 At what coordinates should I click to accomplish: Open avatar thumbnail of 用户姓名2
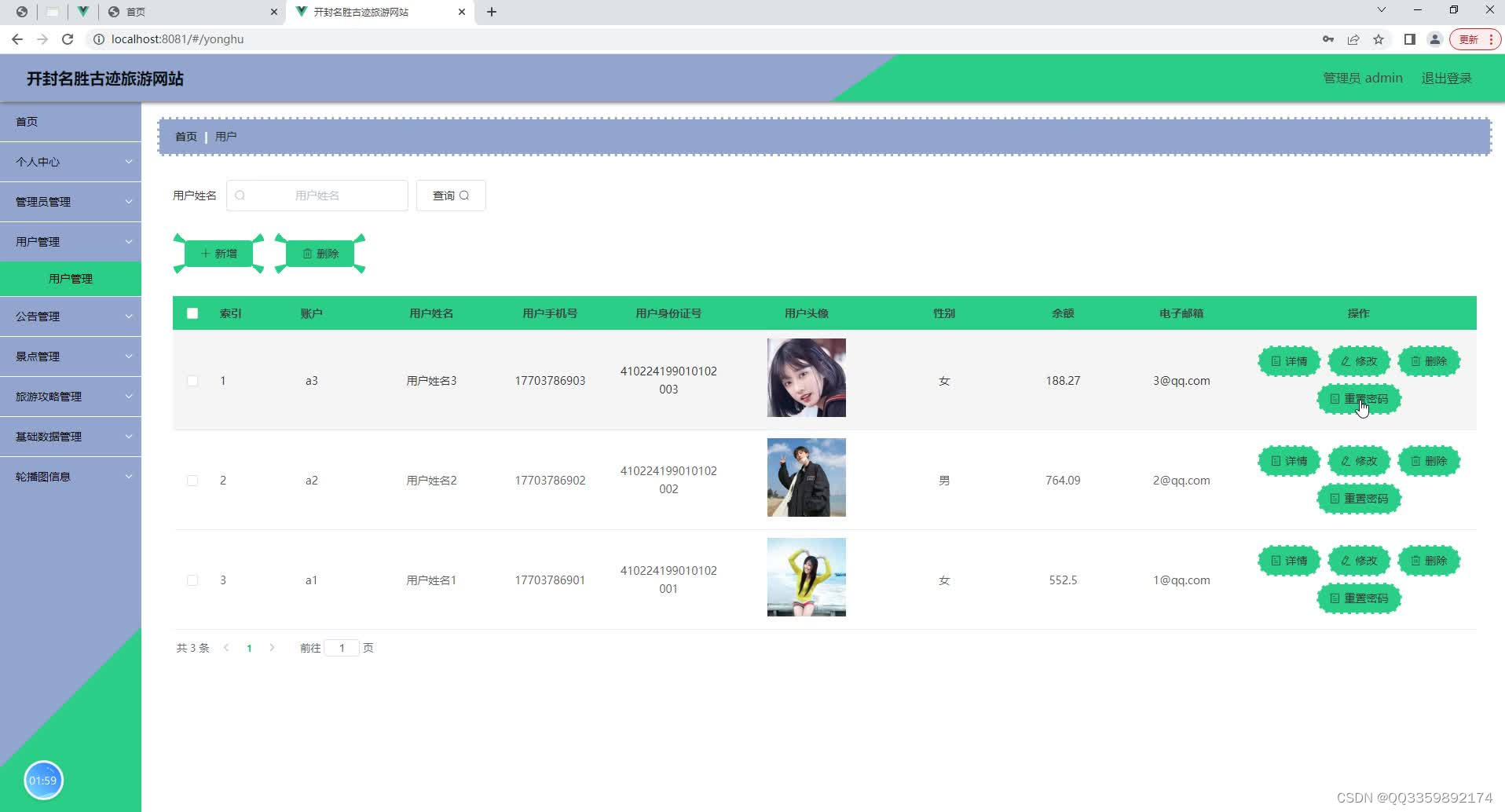(x=807, y=477)
